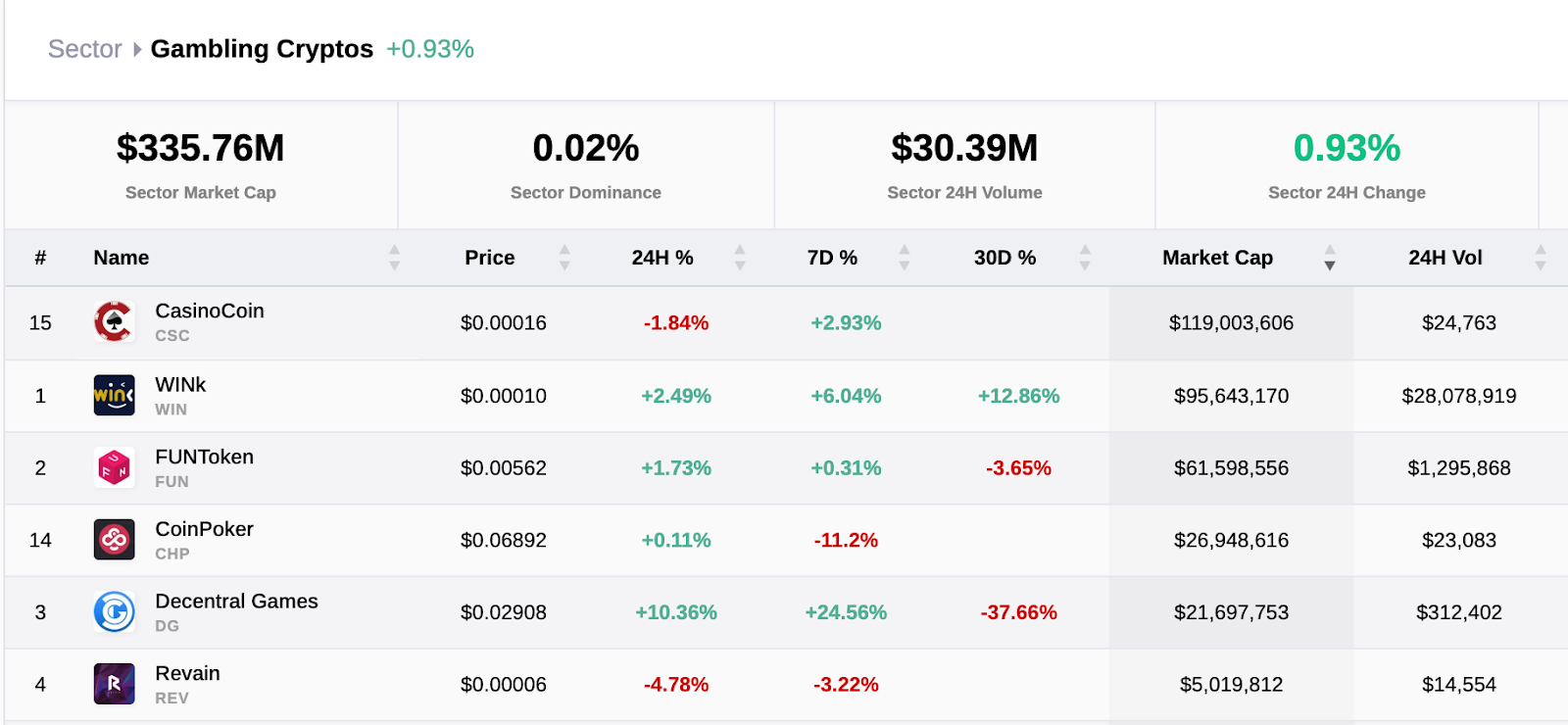Select the Market Cap column header
The width and height of the screenshot is (1568, 725).
tap(1217, 258)
